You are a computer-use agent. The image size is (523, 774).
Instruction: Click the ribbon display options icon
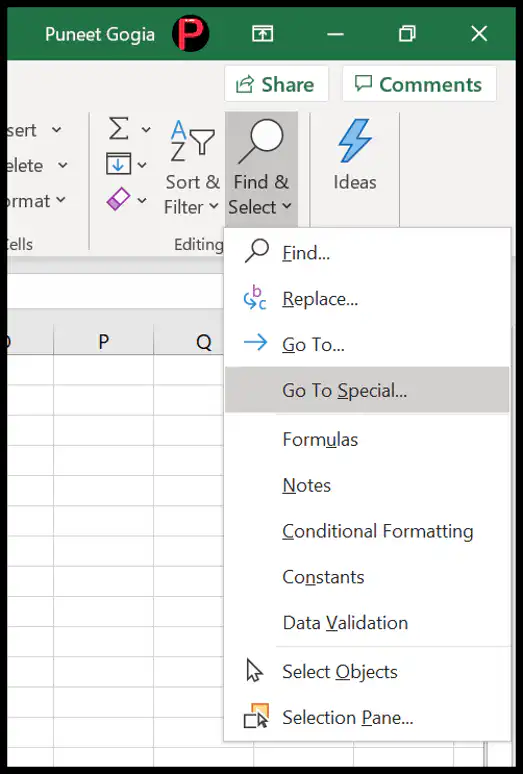tap(262, 34)
